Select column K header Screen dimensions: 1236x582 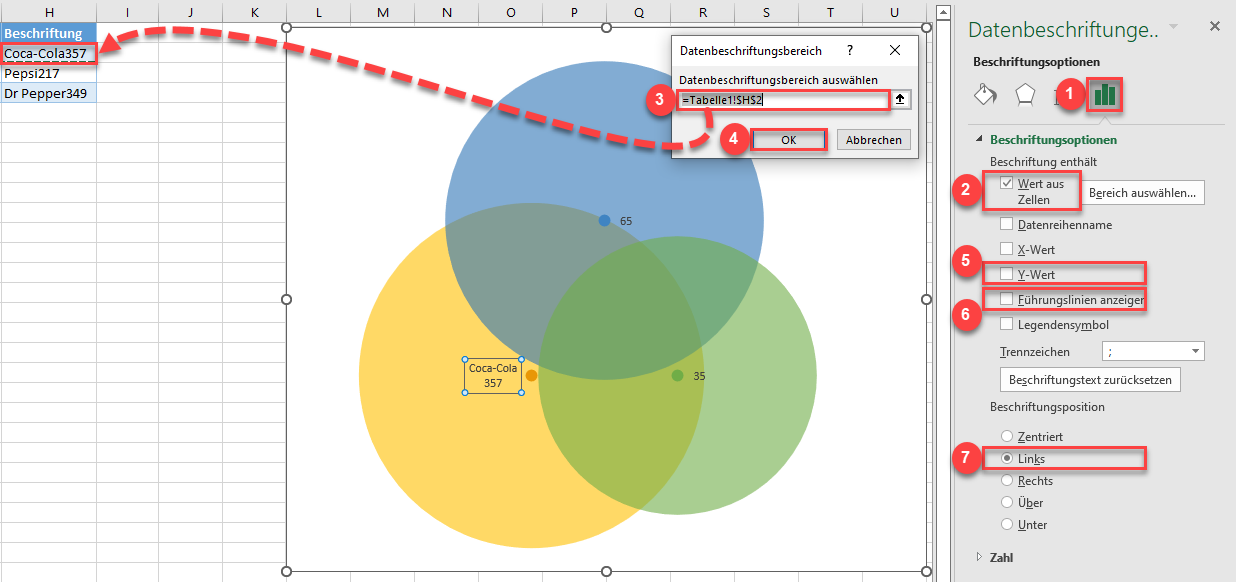pos(254,11)
